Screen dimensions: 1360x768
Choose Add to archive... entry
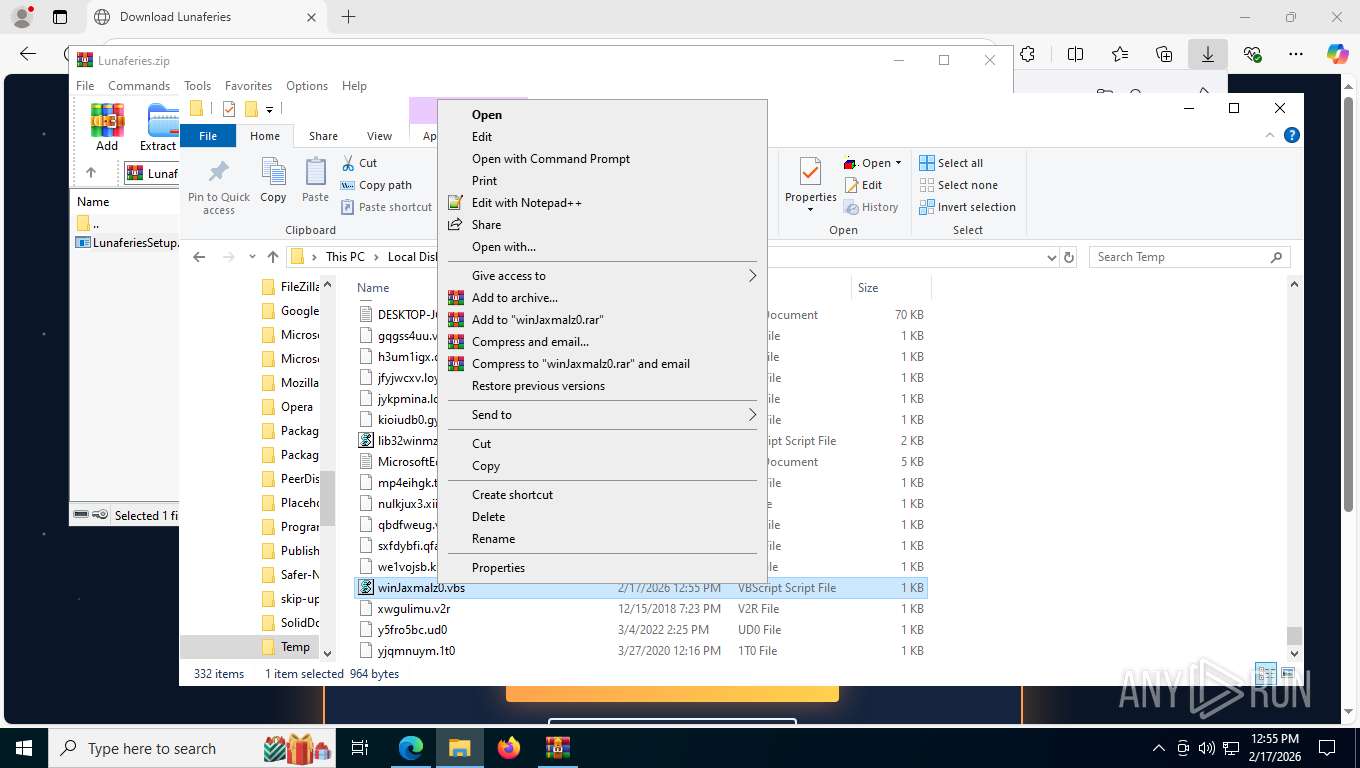[515, 298]
